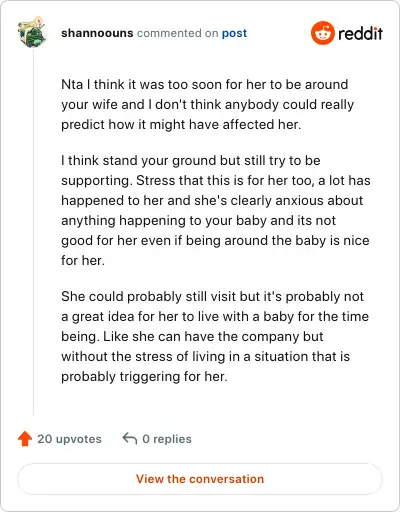The height and width of the screenshot is (512, 400).
Task: Click the Reddit Snoo logo icon
Action: click(x=322, y=33)
